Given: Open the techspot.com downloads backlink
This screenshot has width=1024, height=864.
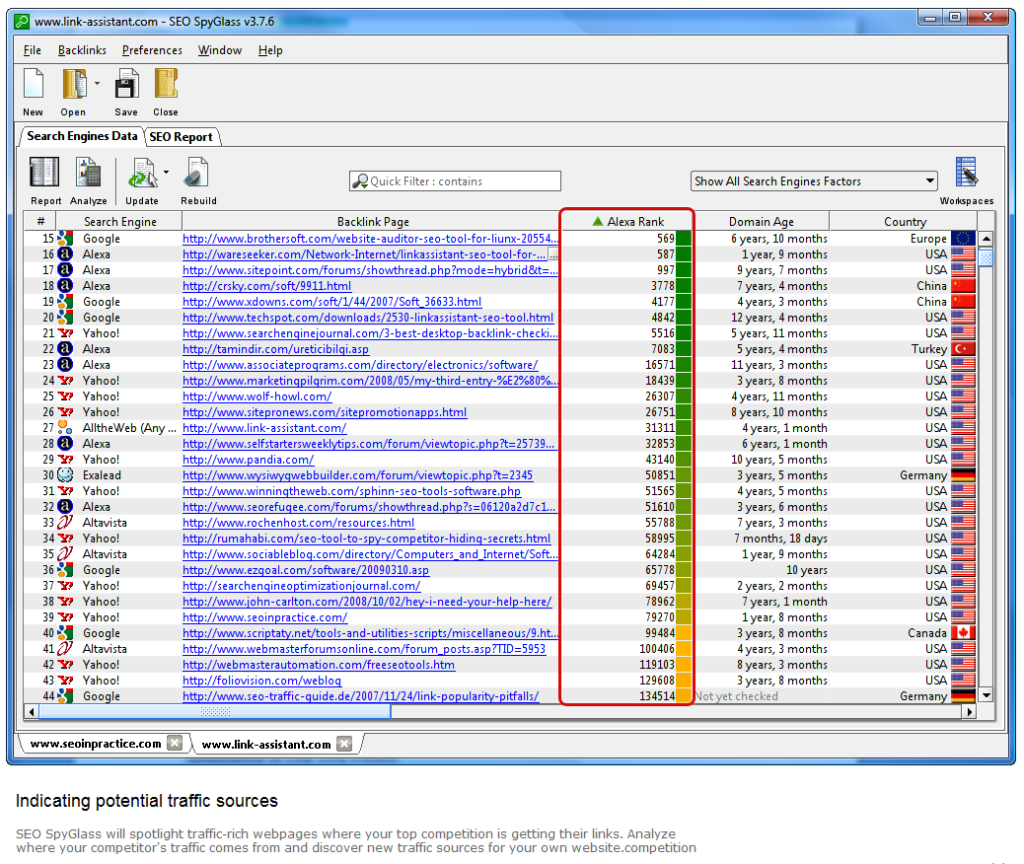Looking at the screenshot, I should [368, 317].
